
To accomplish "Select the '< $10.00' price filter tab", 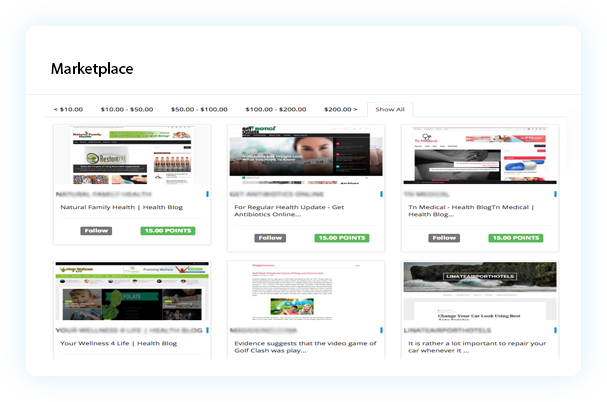I will click(x=68, y=110).
